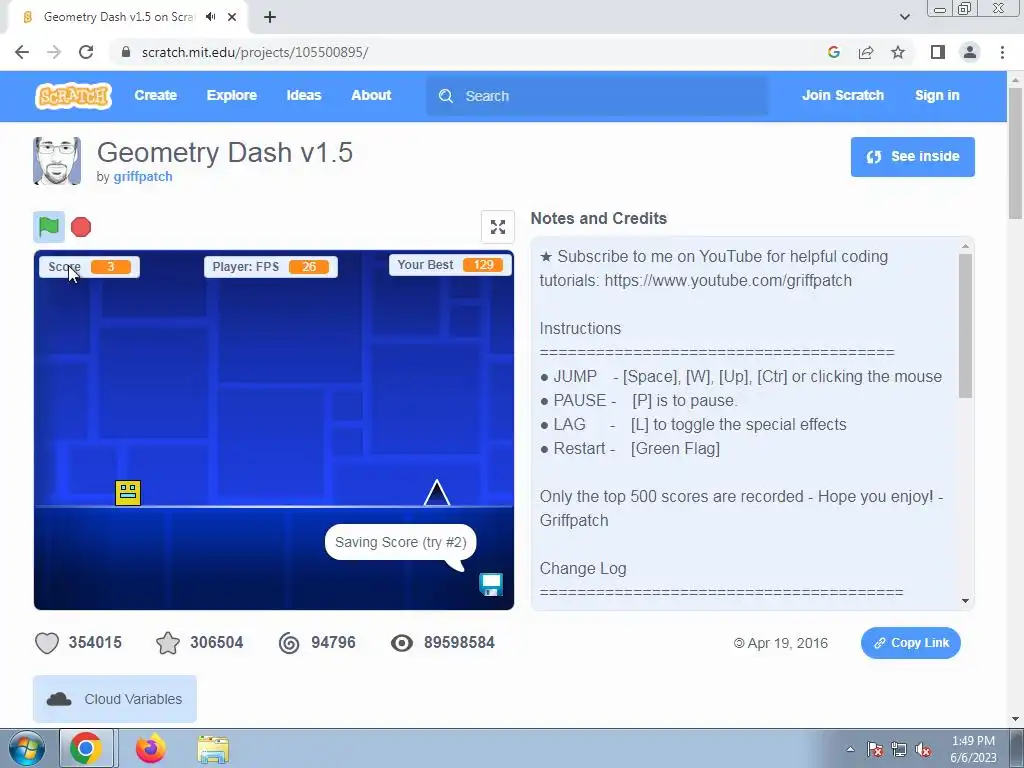Click the remix spiral icon
Image resolution: width=1024 pixels, height=768 pixels.
[289, 643]
